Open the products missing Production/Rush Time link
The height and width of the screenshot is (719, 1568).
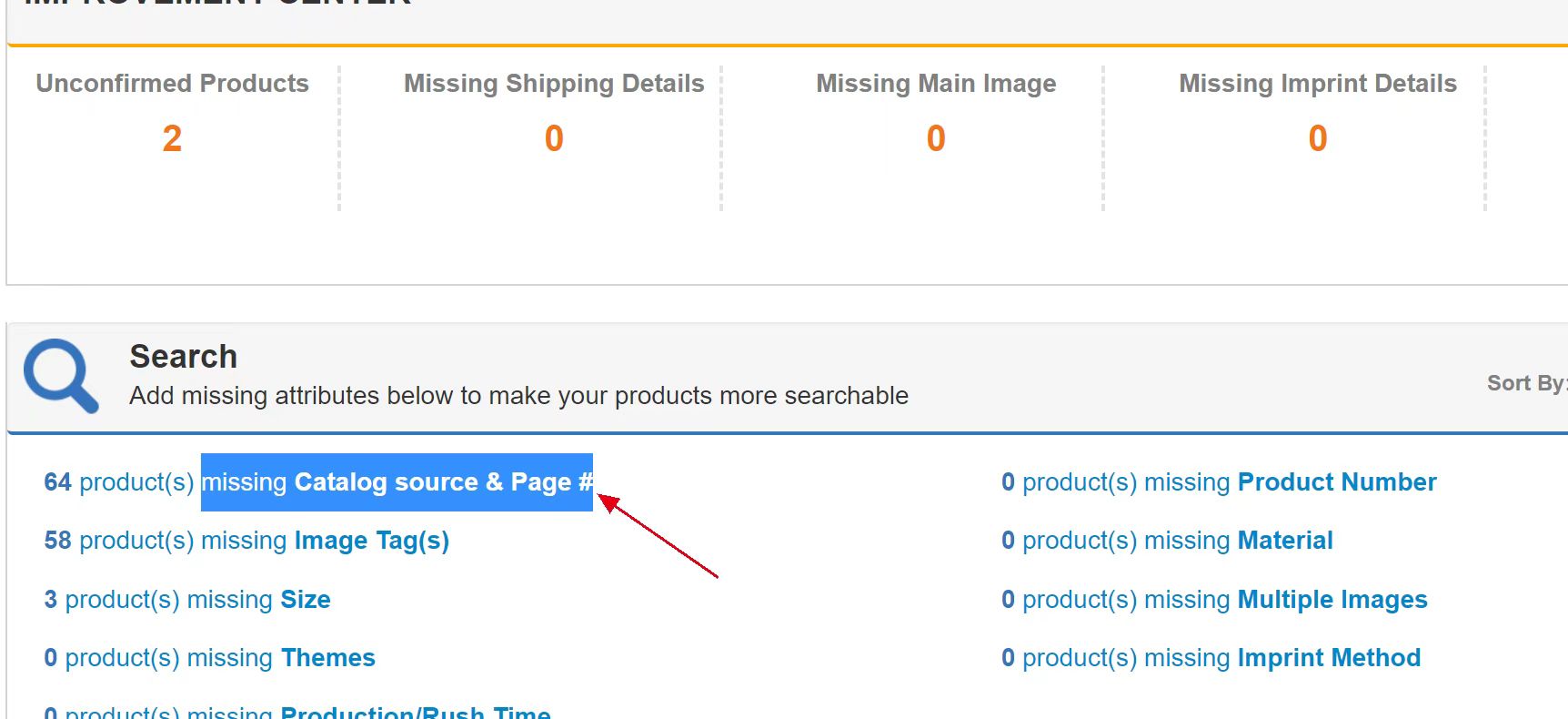pyautogui.click(x=297, y=712)
